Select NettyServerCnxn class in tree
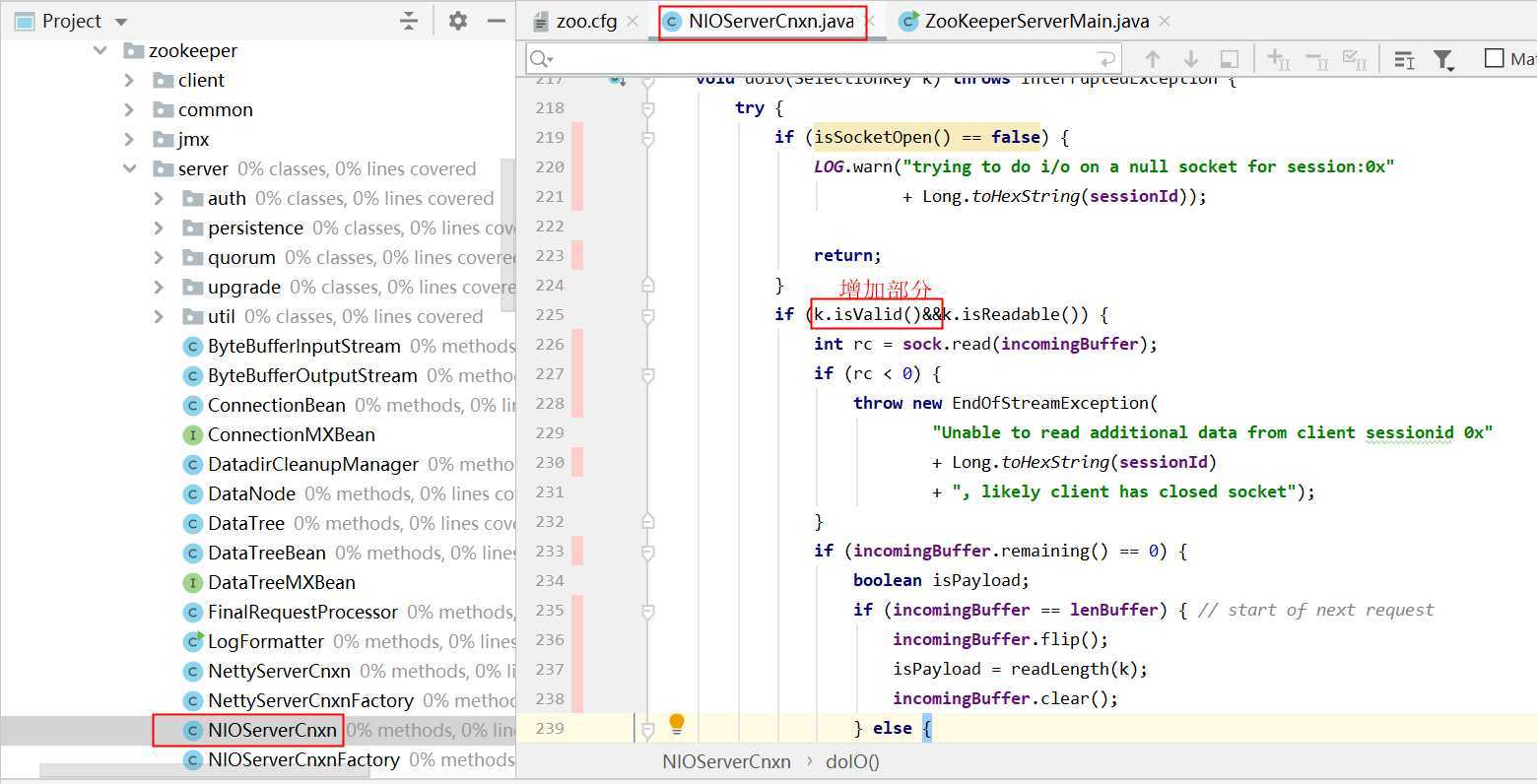The width and height of the screenshot is (1537, 784). 279,671
